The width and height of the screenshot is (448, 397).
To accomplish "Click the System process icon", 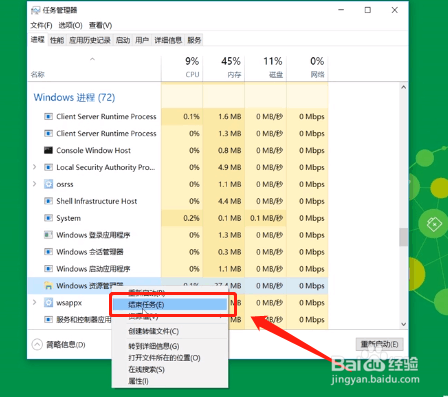I will (48, 218).
